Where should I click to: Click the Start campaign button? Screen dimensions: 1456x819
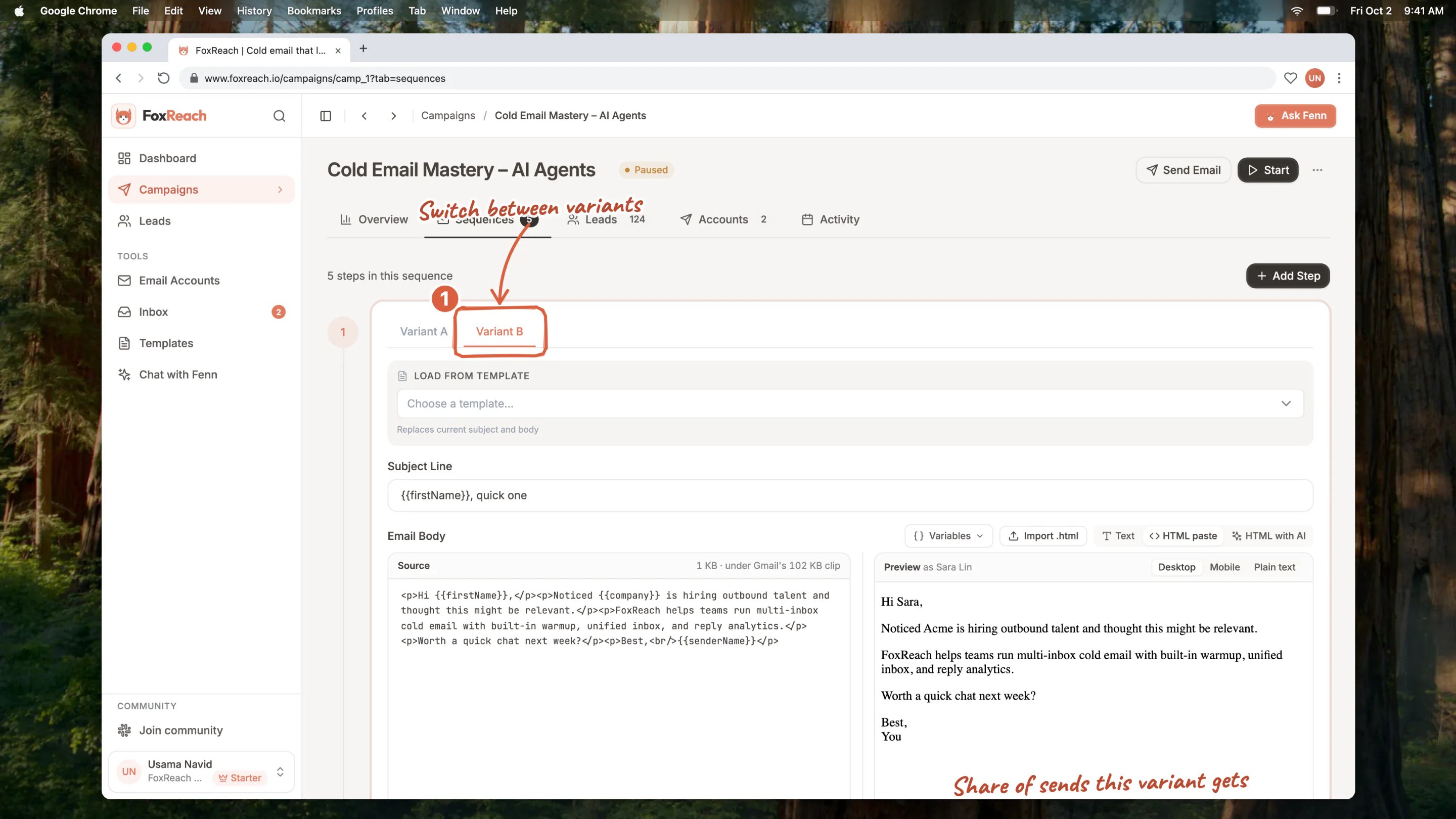click(1268, 170)
